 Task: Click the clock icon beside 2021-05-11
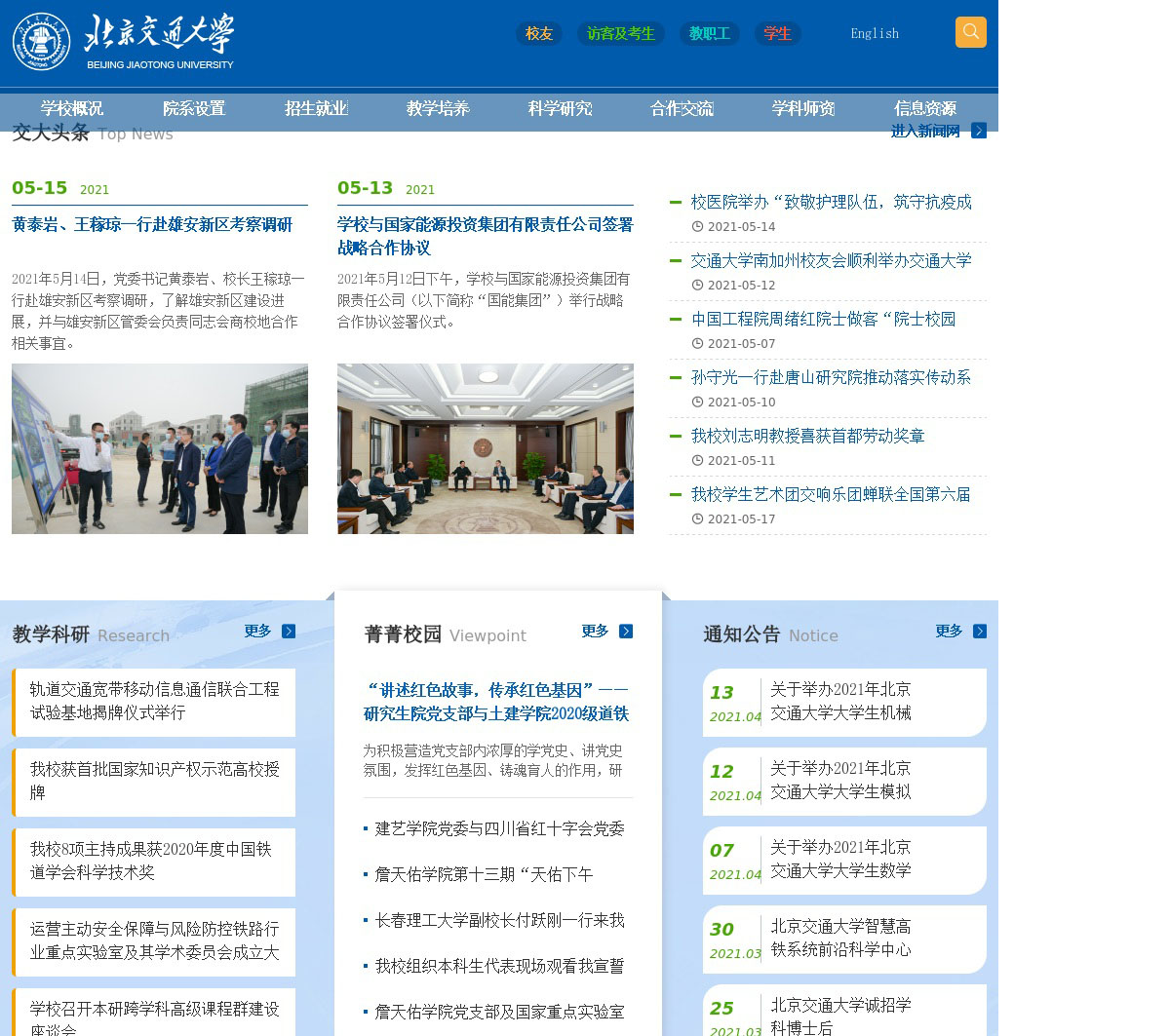[x=698, y=461]
